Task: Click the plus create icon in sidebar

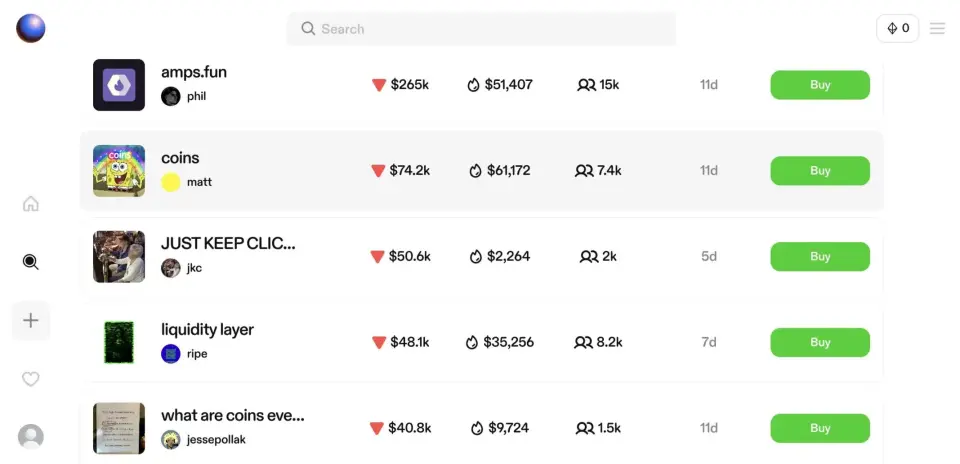Action: pos(31,321)
